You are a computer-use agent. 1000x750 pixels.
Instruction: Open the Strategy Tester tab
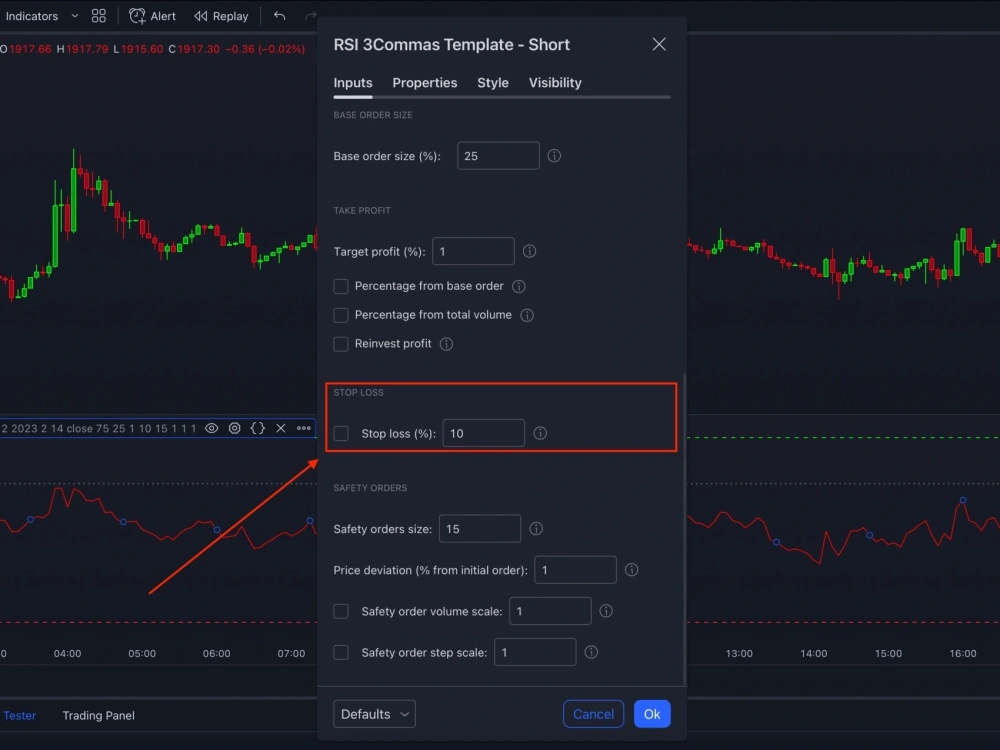pyautogui.click(x=18, y=716)
